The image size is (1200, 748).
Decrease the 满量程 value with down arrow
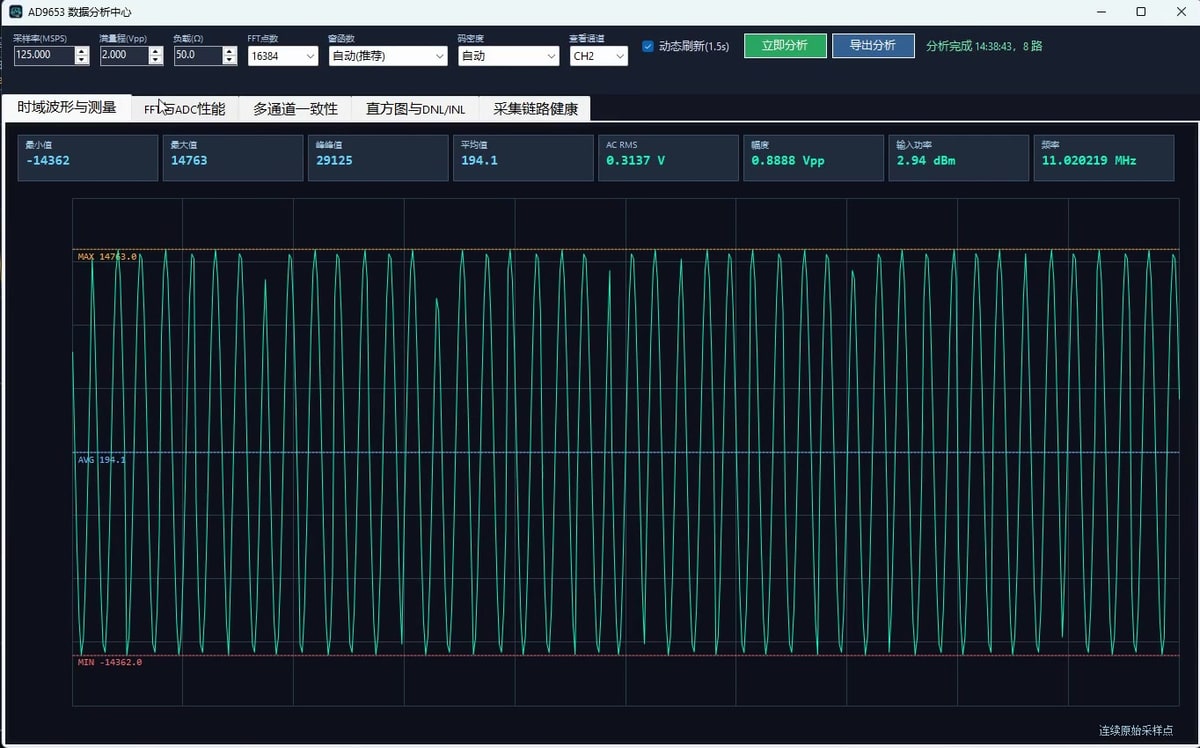pyautogui.click(x=156, y=60)
